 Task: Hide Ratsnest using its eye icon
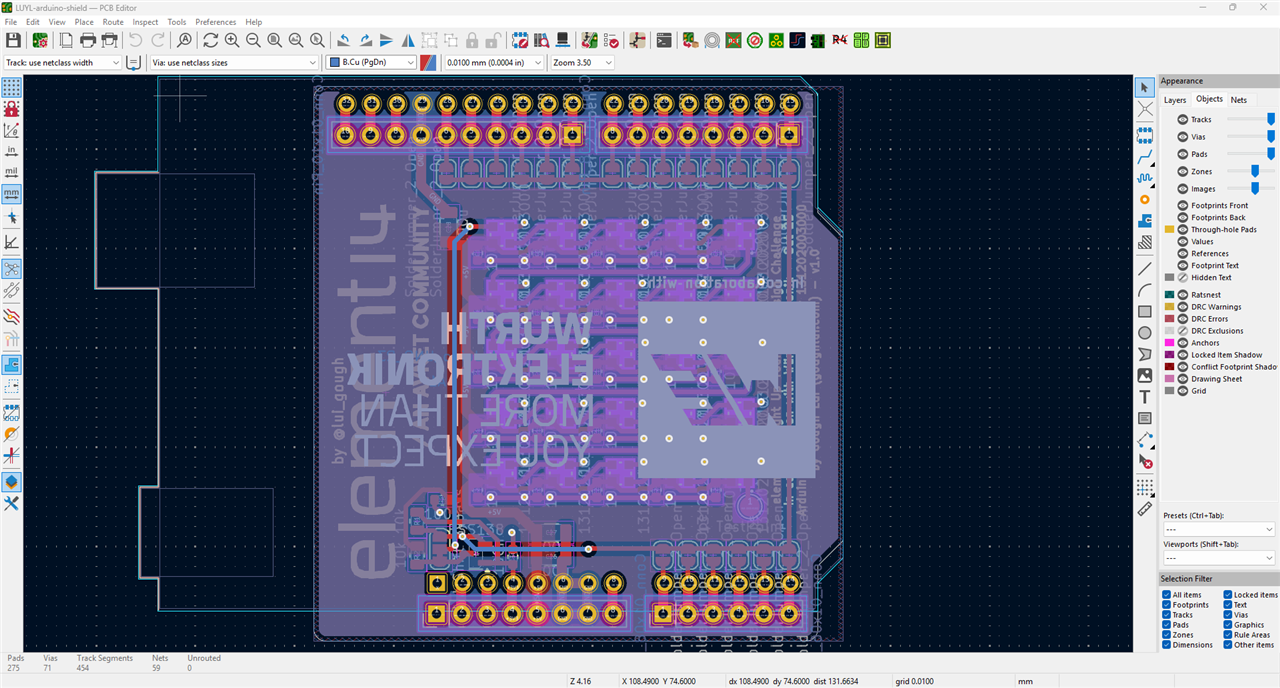[x=1183, y=295]
